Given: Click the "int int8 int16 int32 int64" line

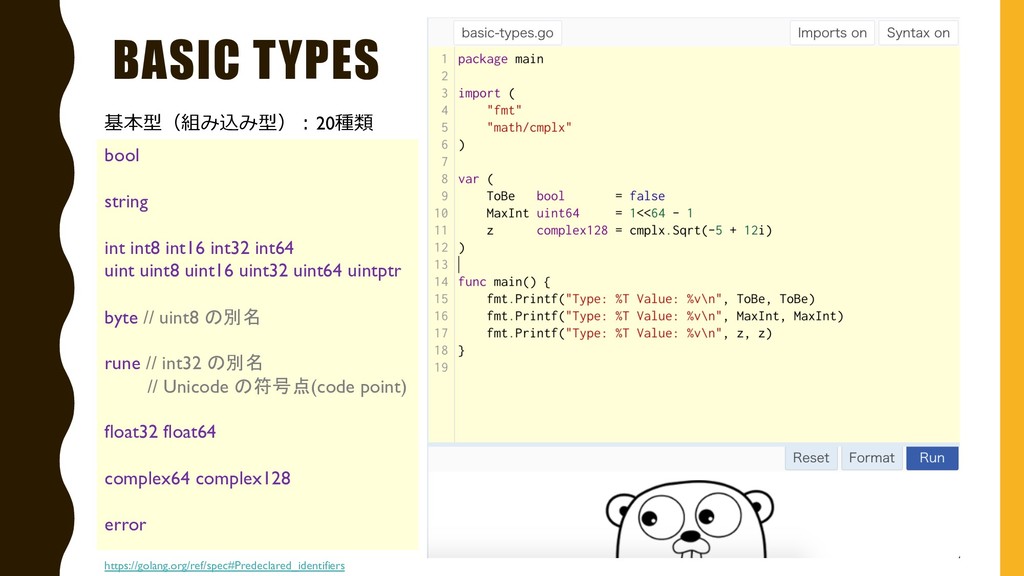Looking at the screenshot, I should coord(199,248).
